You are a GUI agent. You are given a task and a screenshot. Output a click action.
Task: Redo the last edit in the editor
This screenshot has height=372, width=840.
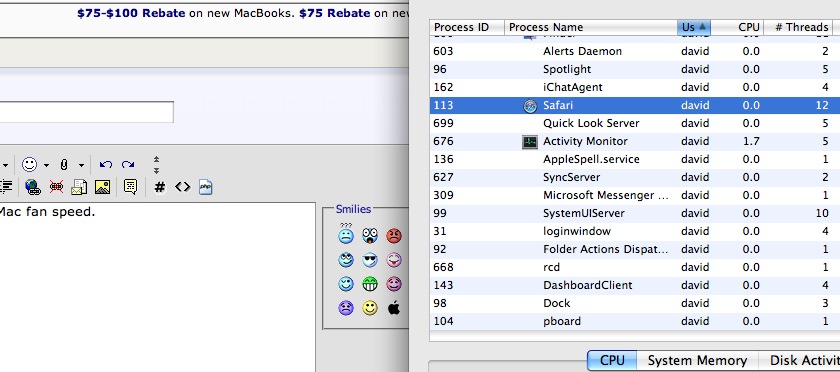tap(128, 165)
